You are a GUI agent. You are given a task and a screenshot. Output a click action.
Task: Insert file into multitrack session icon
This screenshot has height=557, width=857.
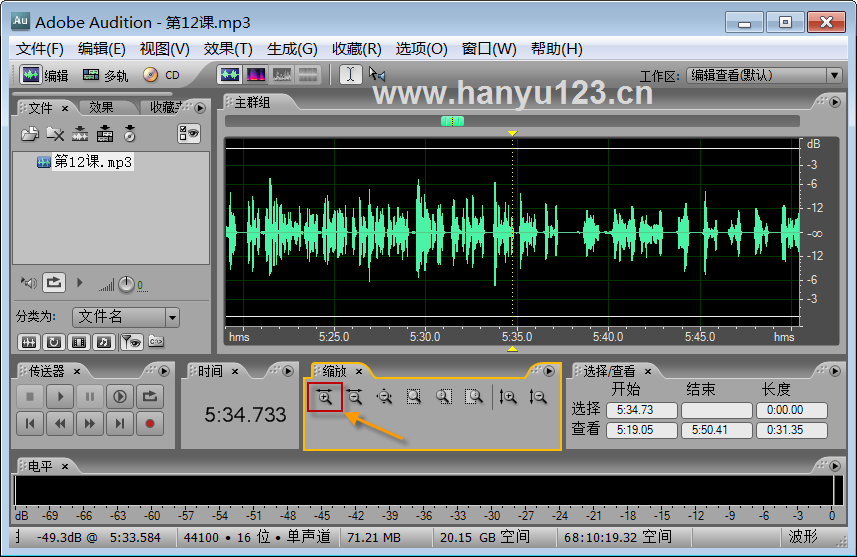click(x=105, y=134)
